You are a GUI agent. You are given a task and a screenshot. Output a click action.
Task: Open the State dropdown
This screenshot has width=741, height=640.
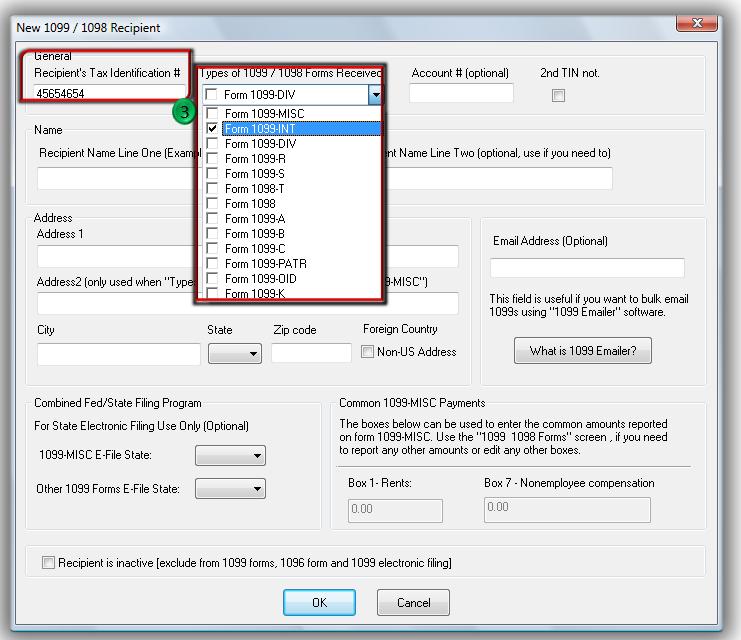click(x=235, y=354)
